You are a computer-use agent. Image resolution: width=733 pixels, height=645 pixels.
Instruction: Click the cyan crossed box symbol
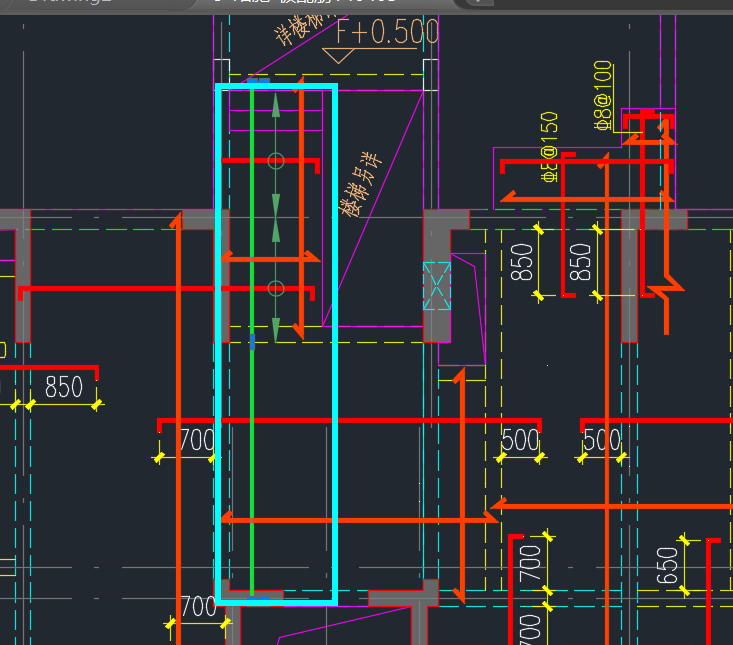click(437, 286)
